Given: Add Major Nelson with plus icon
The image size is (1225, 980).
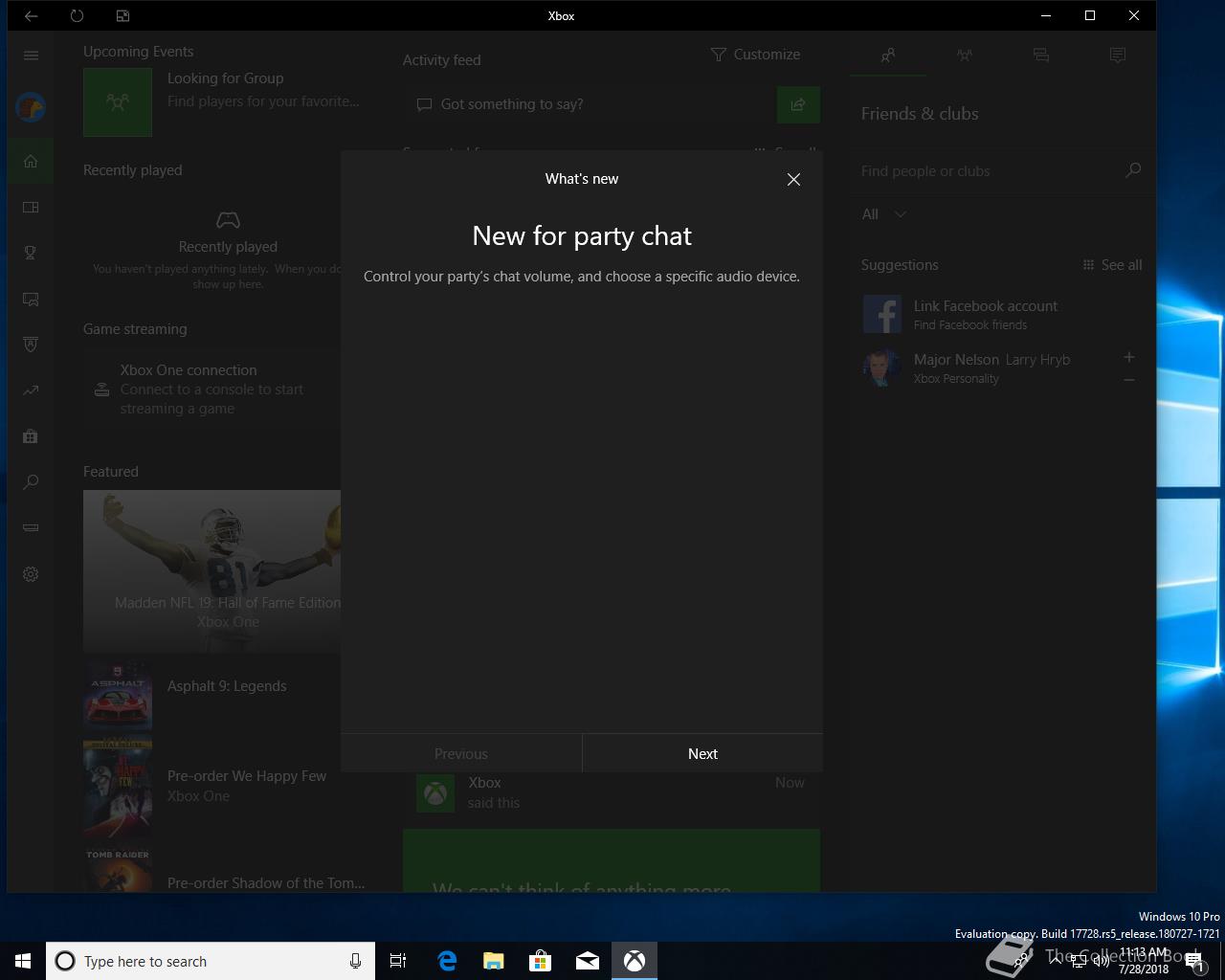Looking at the screenshot, I should (x=1129, y=357).
